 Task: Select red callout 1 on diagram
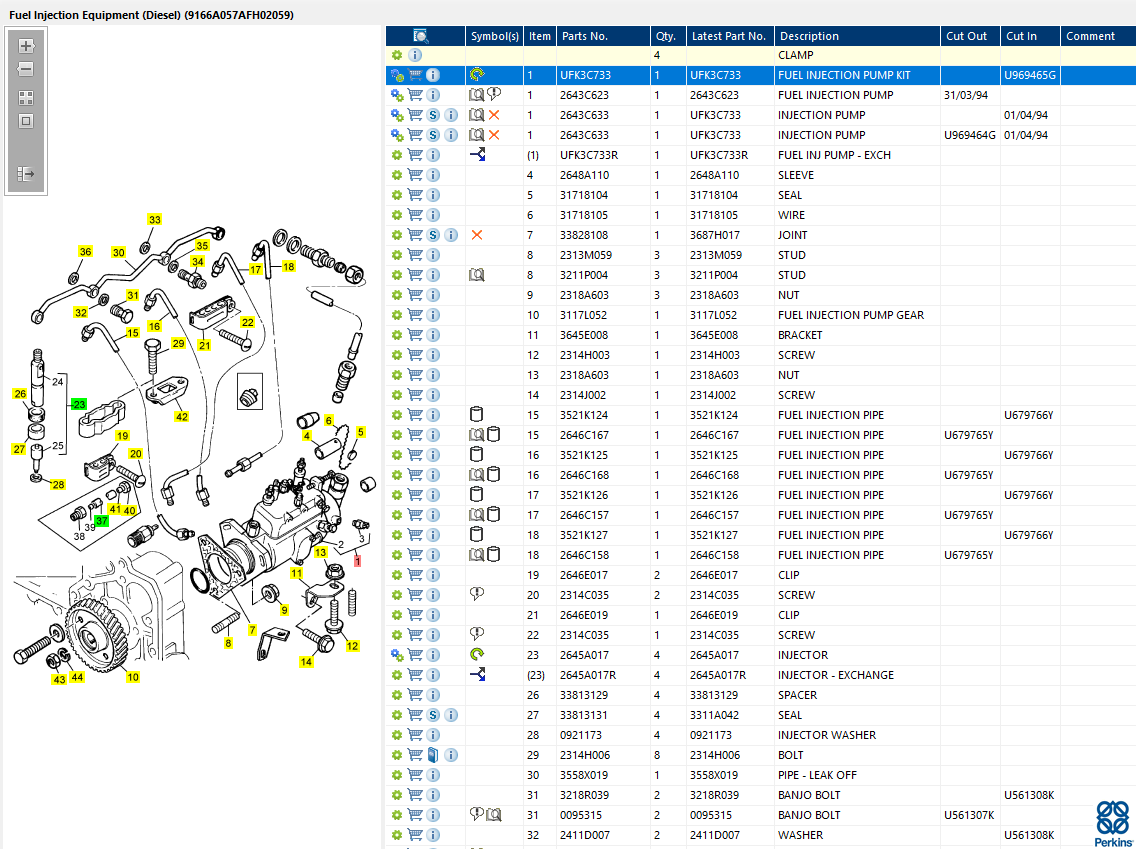[357, 561]
